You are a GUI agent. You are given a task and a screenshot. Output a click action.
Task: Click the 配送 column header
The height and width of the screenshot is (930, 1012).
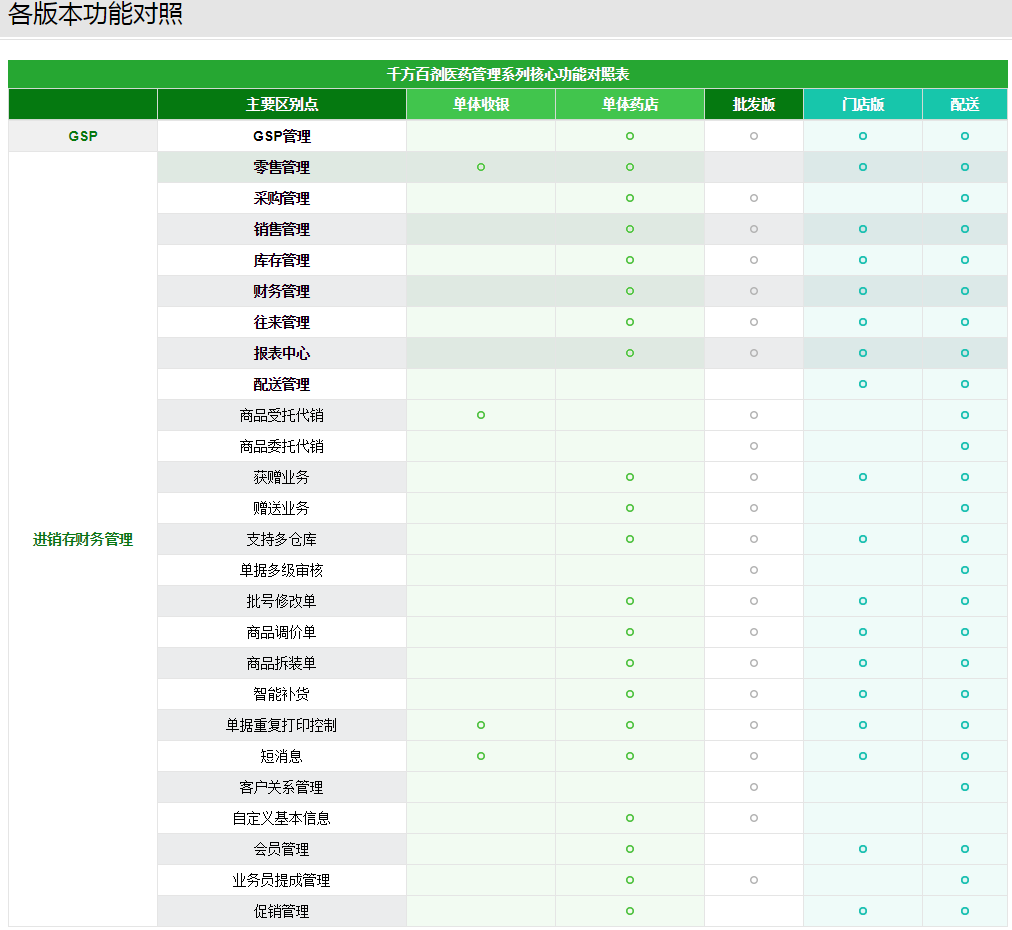pos(965,105)
